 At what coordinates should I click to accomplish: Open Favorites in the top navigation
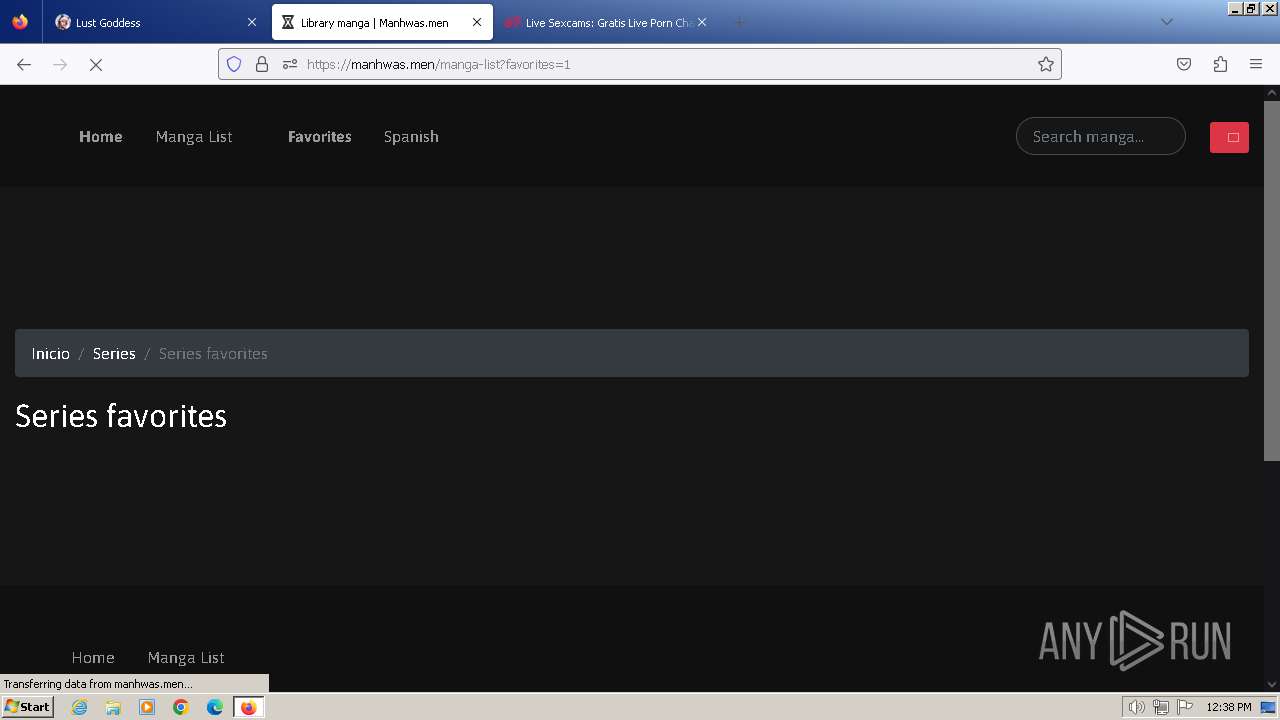[320, 137]
